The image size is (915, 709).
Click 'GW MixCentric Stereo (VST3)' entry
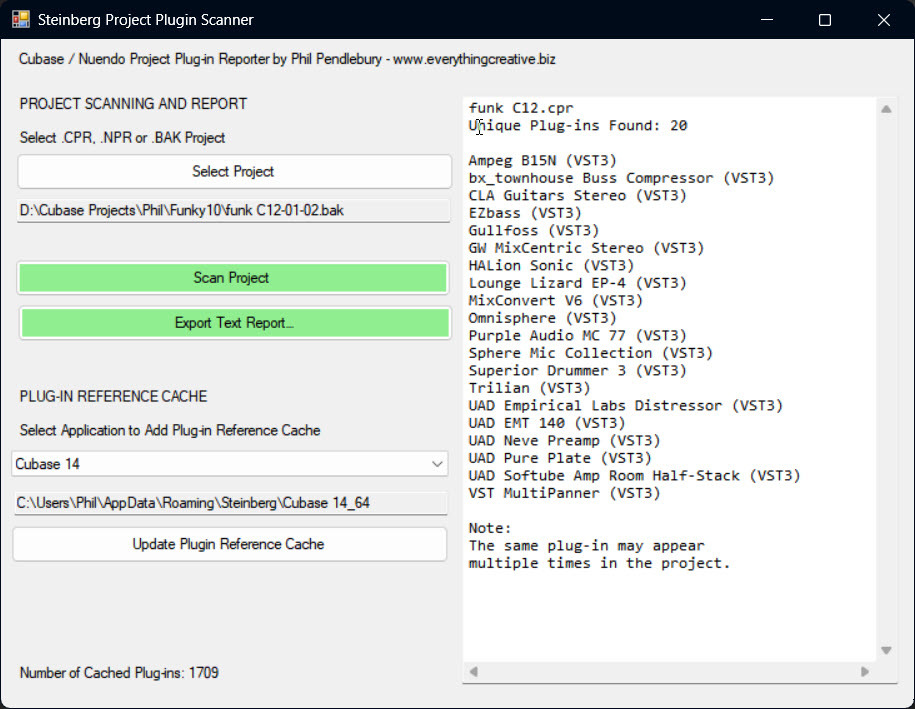(586, 248)
